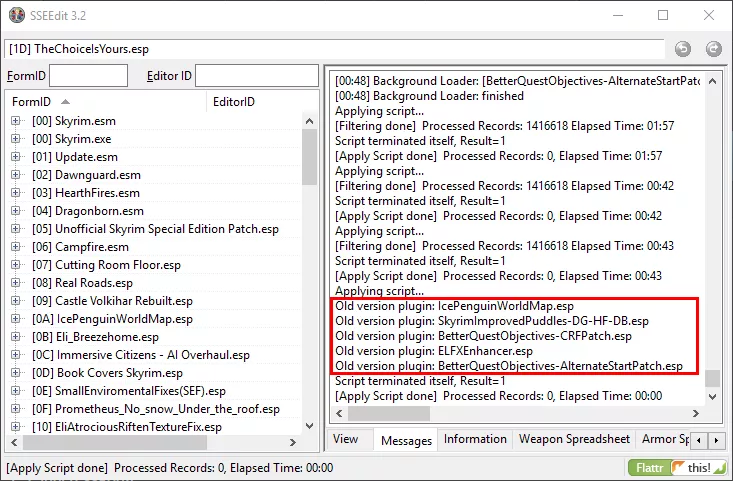733x481 pixels.
Task: Expand the EliAtrociousRiftenTextureFix.esp node
Action: 15,427
